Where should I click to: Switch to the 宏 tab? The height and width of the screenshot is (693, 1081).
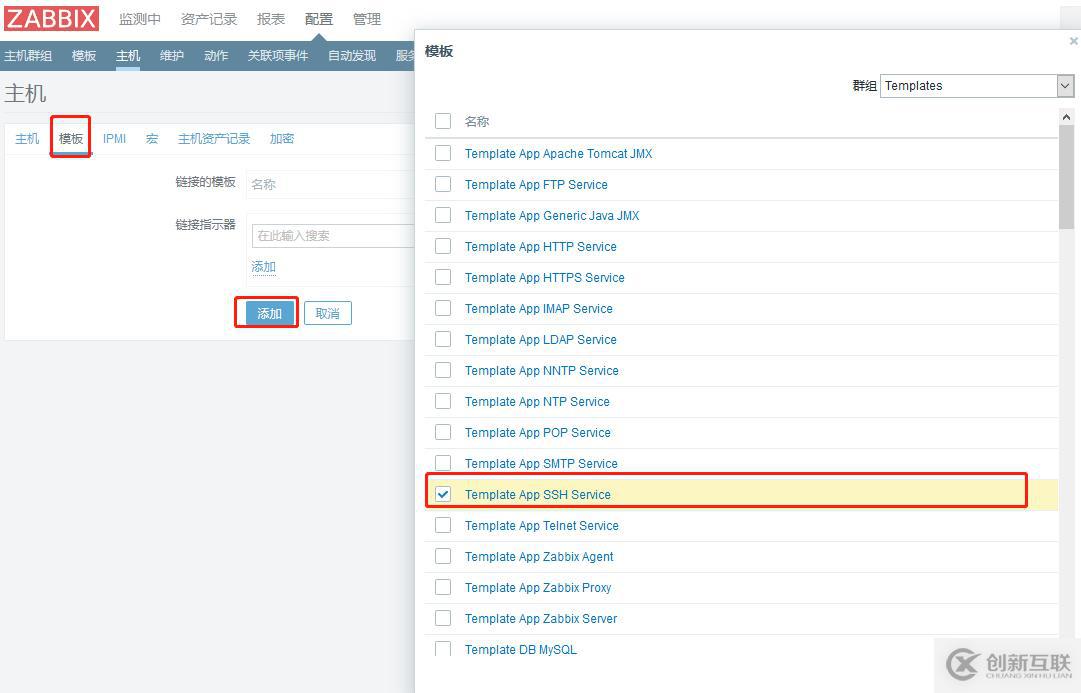(x=151, y=138)
